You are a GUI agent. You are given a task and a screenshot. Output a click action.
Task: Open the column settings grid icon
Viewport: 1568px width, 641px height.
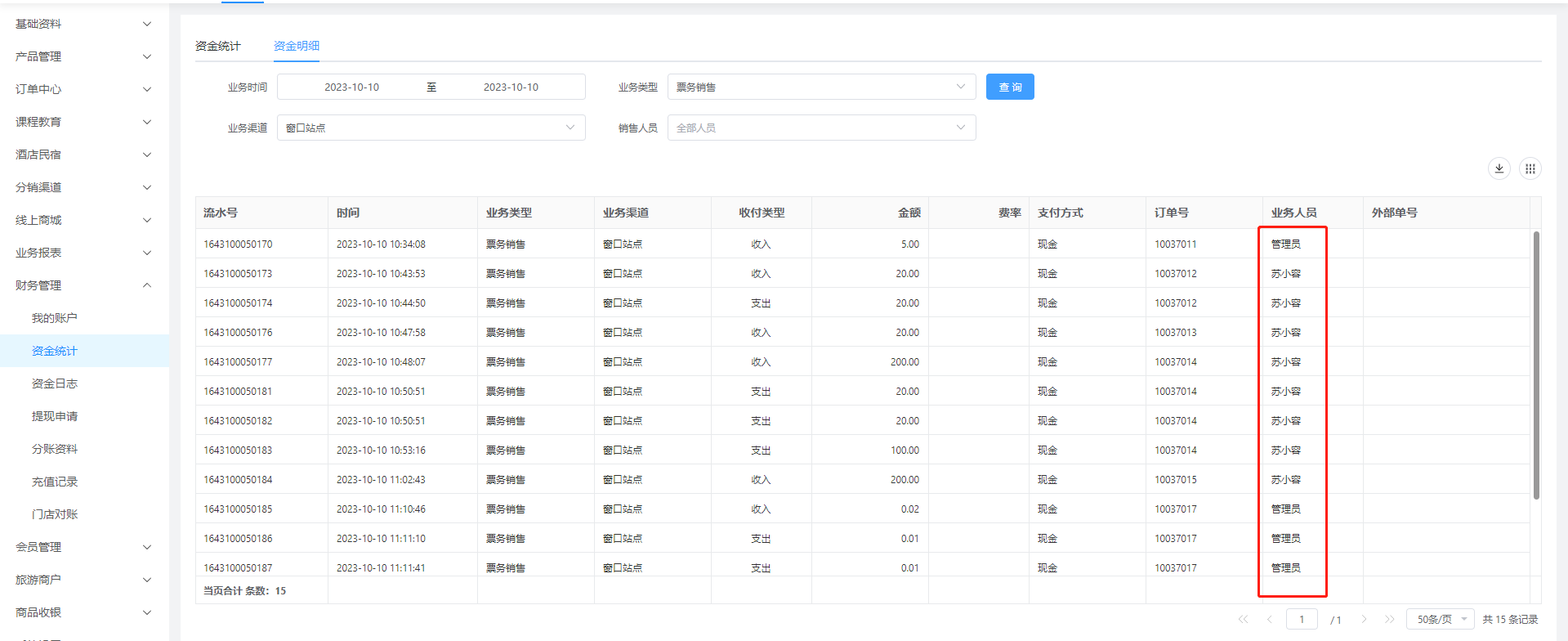pos(1530,168)
